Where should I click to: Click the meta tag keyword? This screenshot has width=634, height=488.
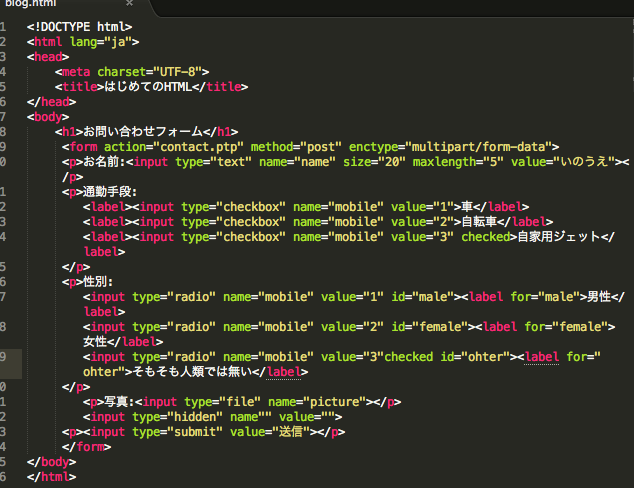pyautogui.click(x=76, y=72)
